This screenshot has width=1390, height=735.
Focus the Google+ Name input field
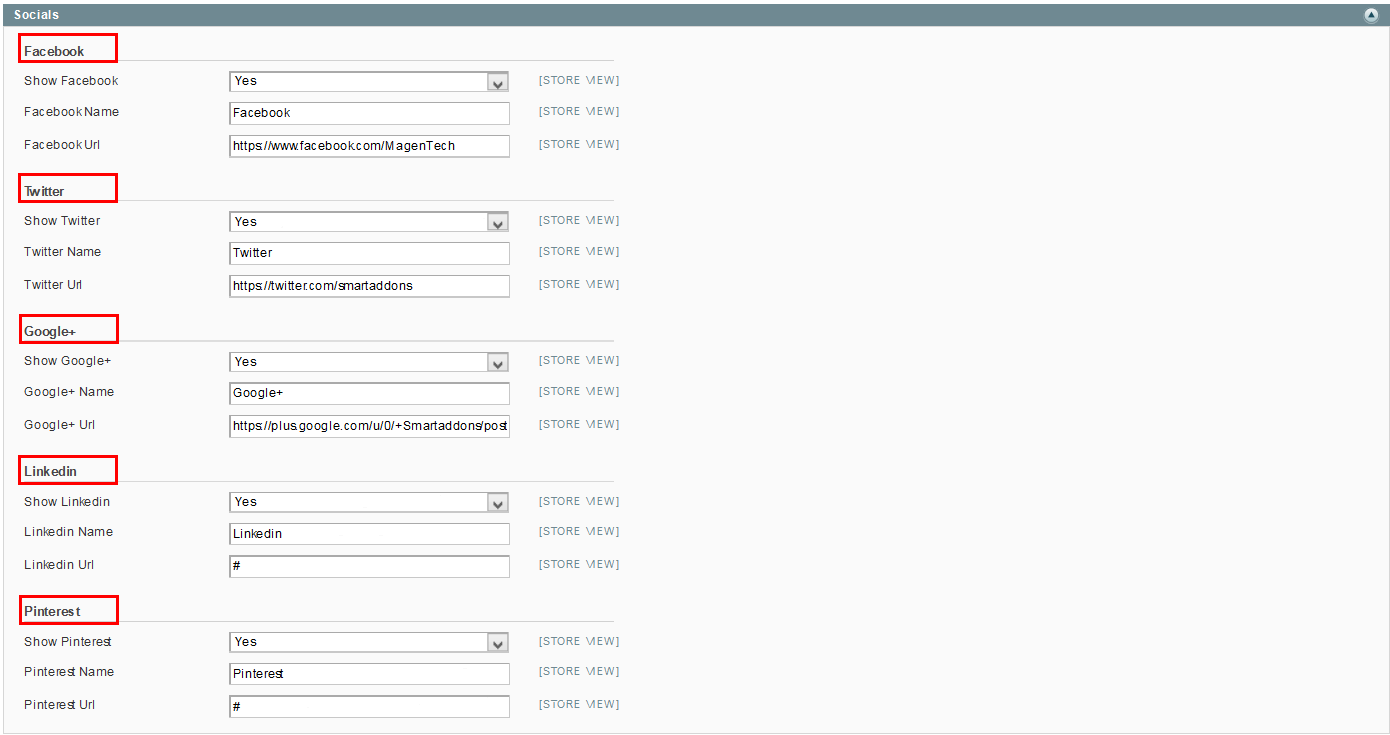pos(369,393)
